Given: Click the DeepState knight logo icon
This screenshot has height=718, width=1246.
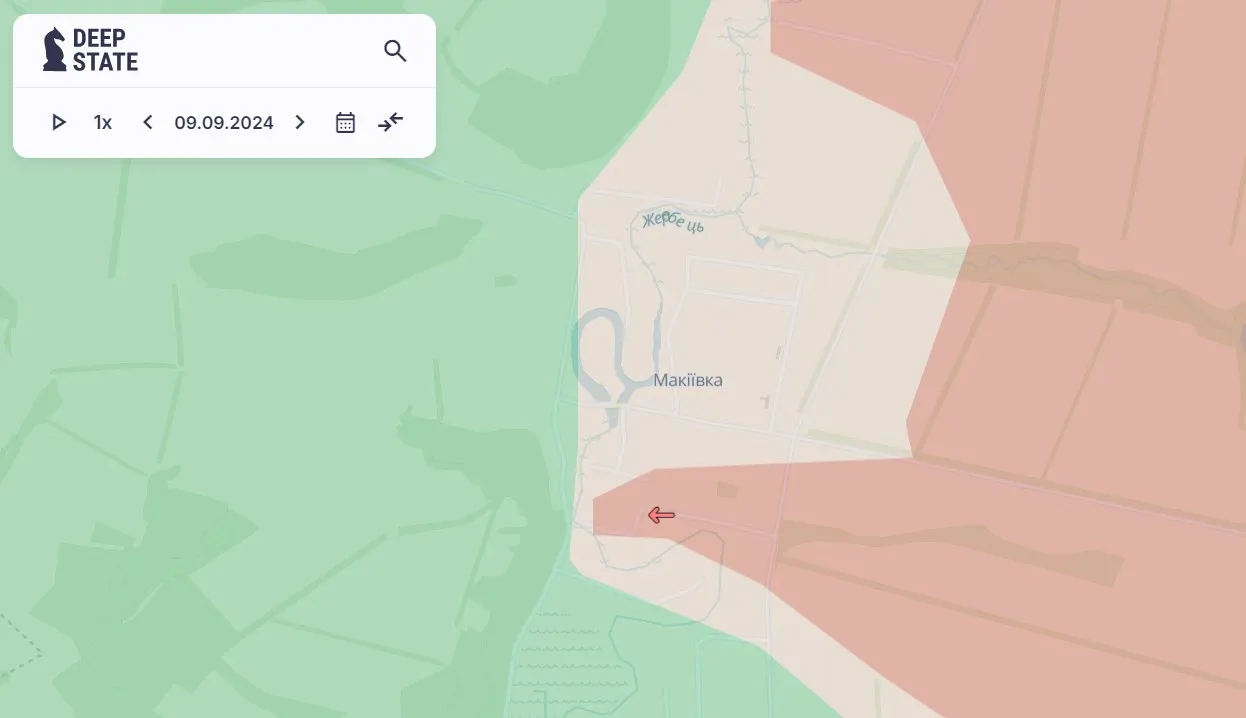Looking at the screenshot, I should 54,50.
